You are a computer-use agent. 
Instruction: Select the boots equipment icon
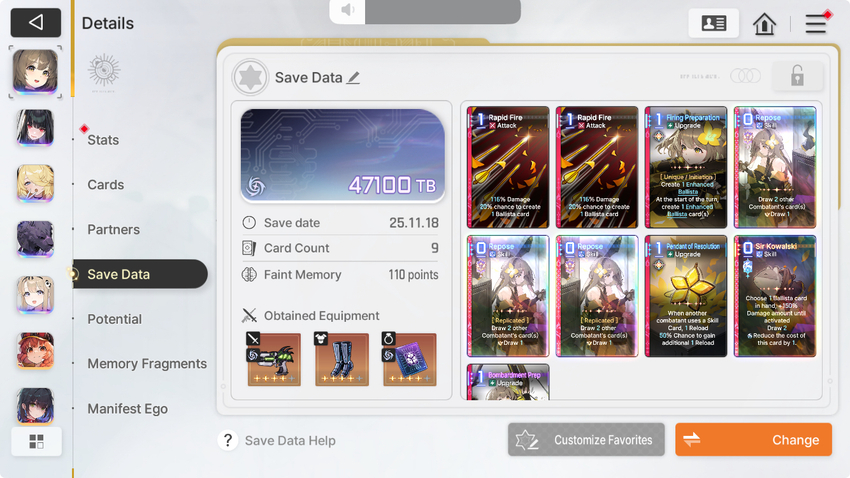[342, 359]
